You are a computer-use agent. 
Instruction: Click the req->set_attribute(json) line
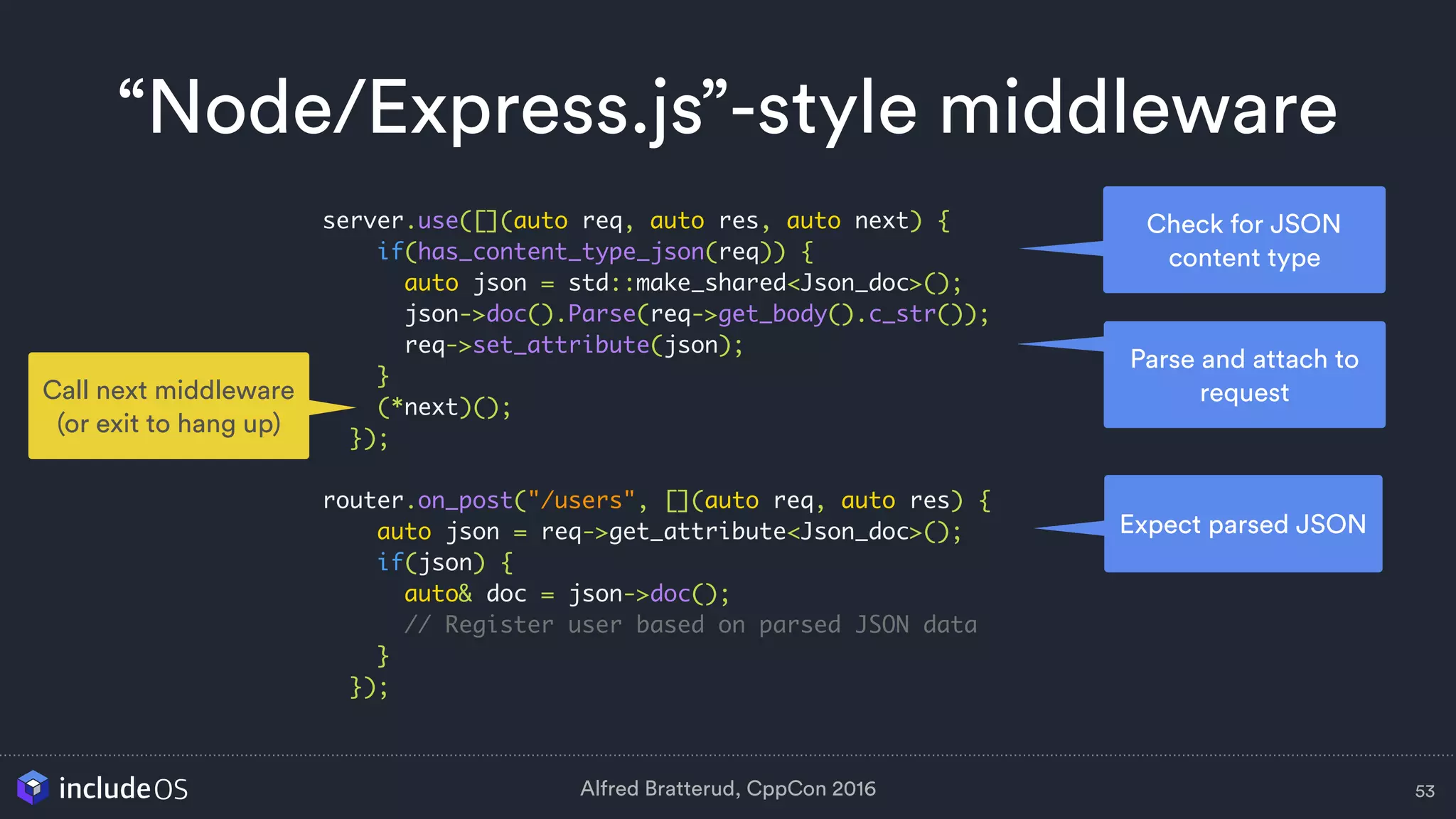tap(573, 346)
